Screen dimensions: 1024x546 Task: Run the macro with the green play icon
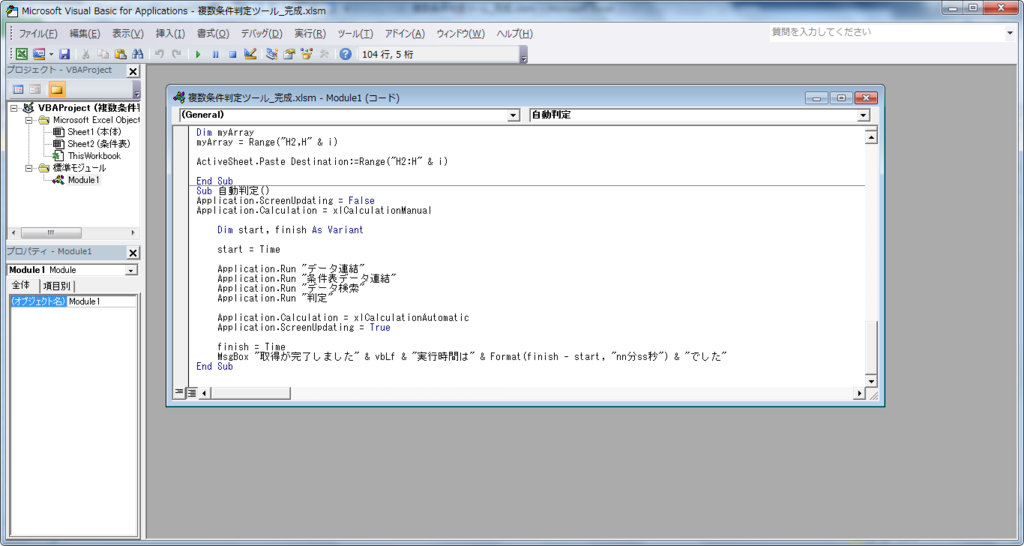click(x=198, y=54)
